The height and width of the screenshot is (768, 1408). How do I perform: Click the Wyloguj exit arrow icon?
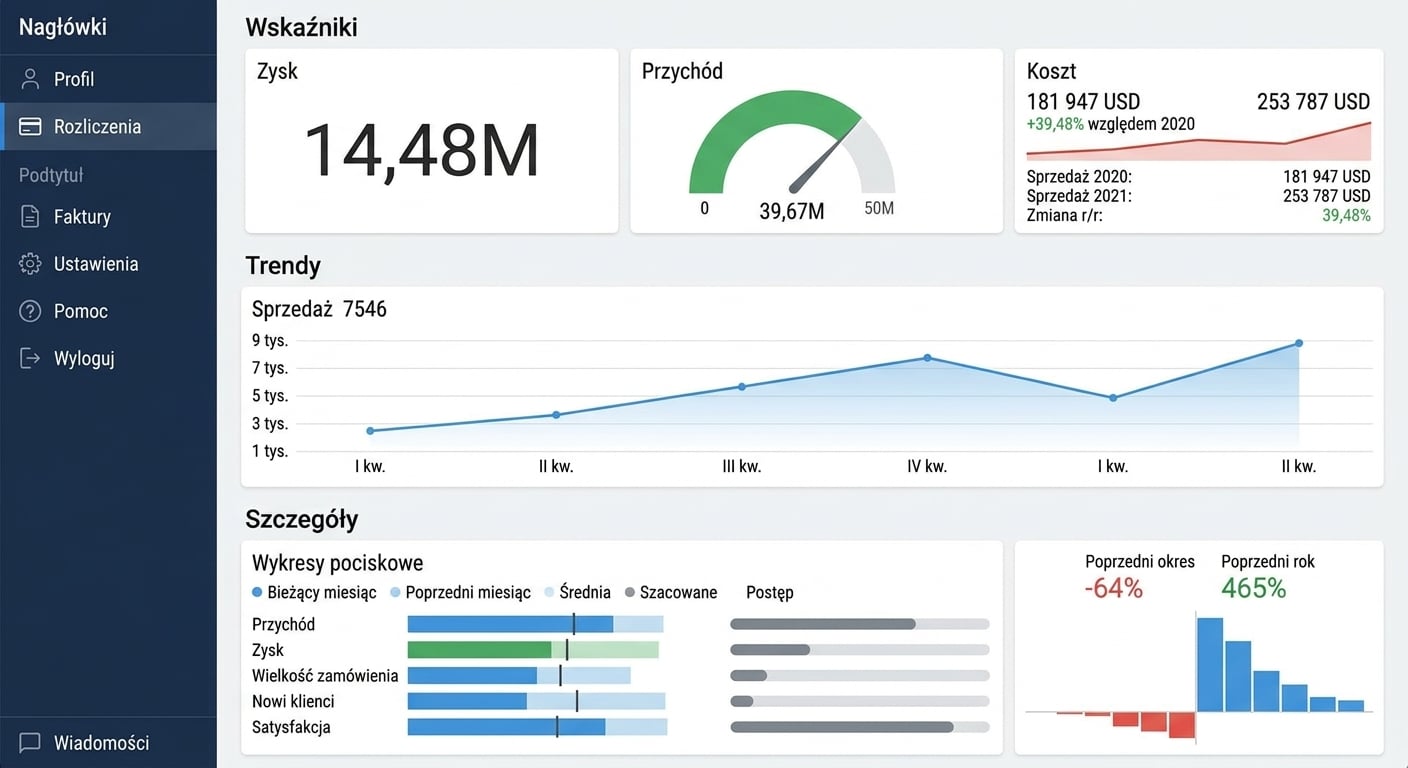(x=30, y=358)
